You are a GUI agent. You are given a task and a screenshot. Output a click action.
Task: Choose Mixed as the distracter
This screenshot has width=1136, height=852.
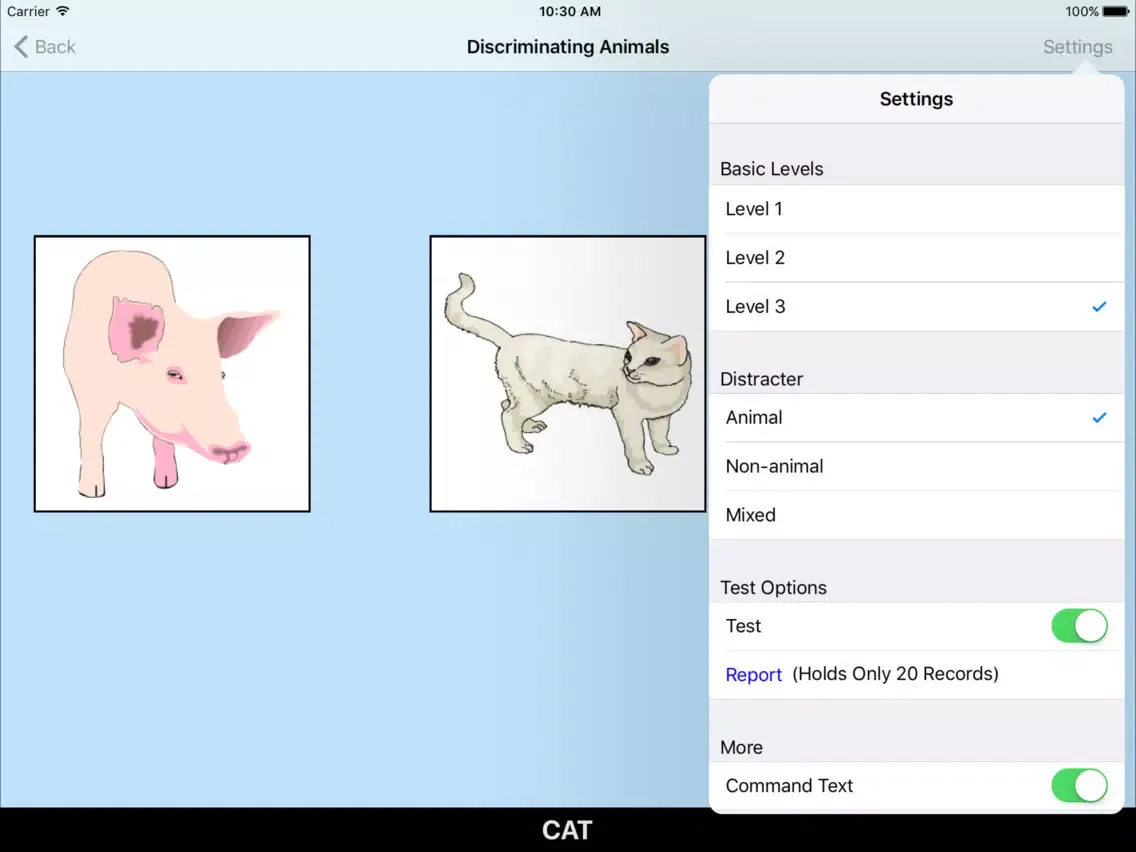pos(916,515)
